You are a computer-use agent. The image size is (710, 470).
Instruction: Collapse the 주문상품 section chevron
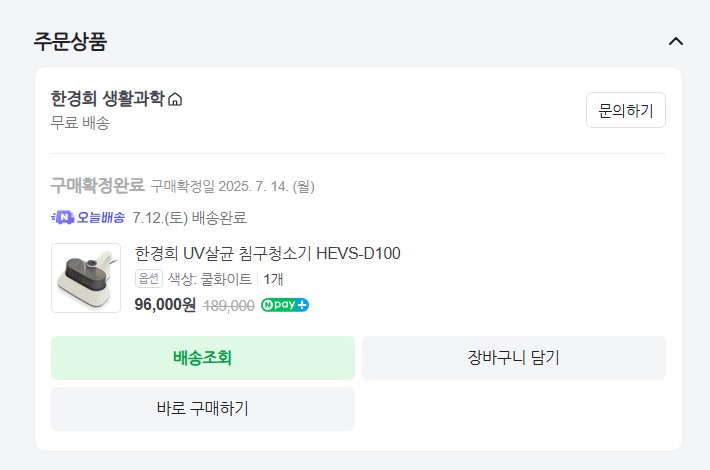676,41
